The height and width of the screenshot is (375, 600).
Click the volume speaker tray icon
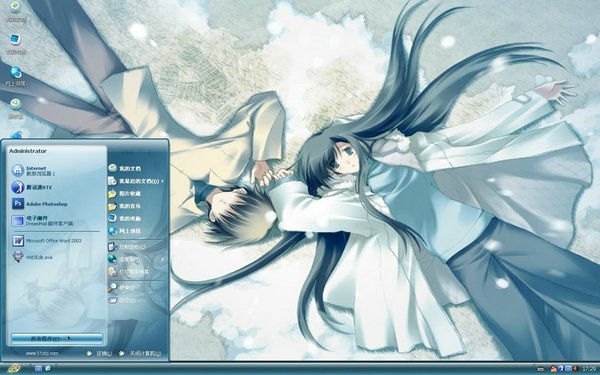(x=576, y=368)
